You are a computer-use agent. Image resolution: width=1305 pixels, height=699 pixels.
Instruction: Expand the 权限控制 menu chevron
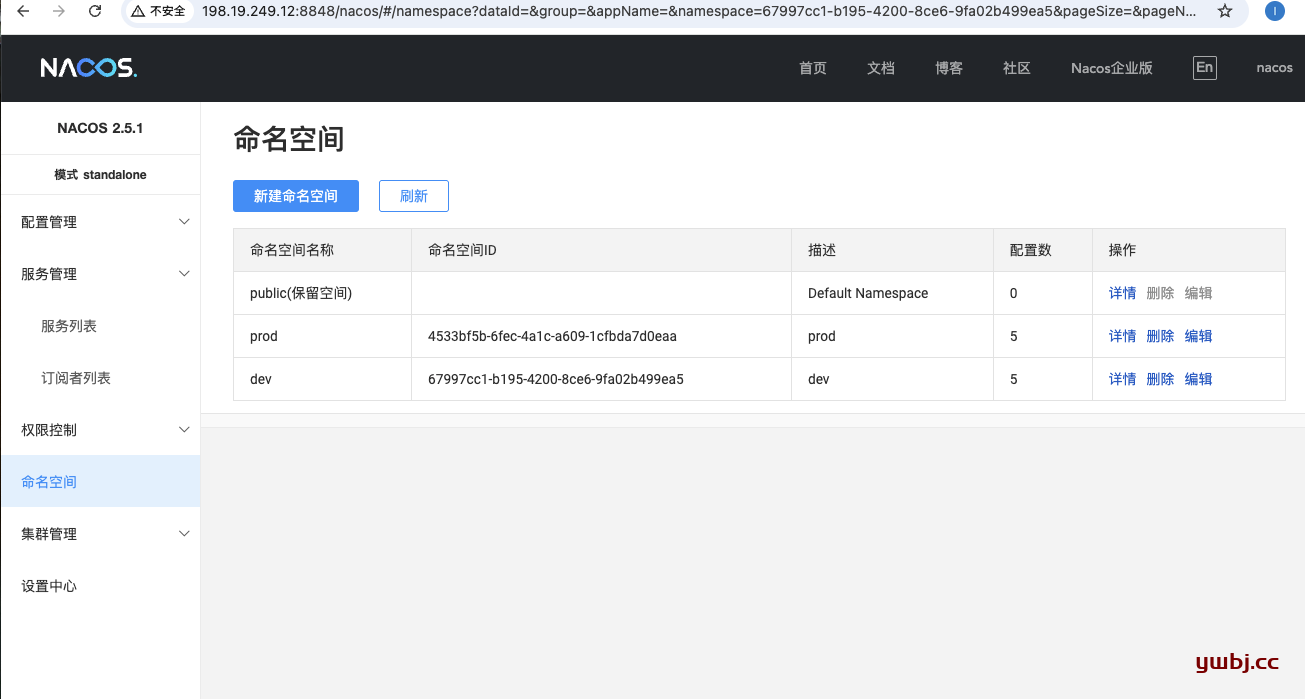(x=184, y=430)
